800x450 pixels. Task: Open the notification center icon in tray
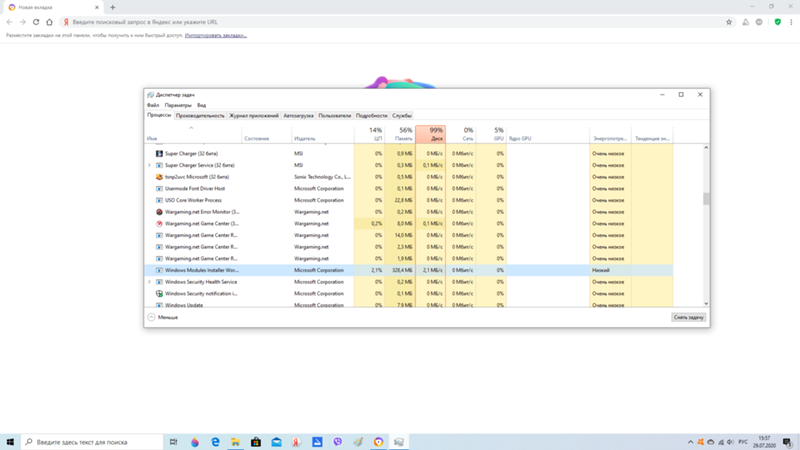pos(787,442)
